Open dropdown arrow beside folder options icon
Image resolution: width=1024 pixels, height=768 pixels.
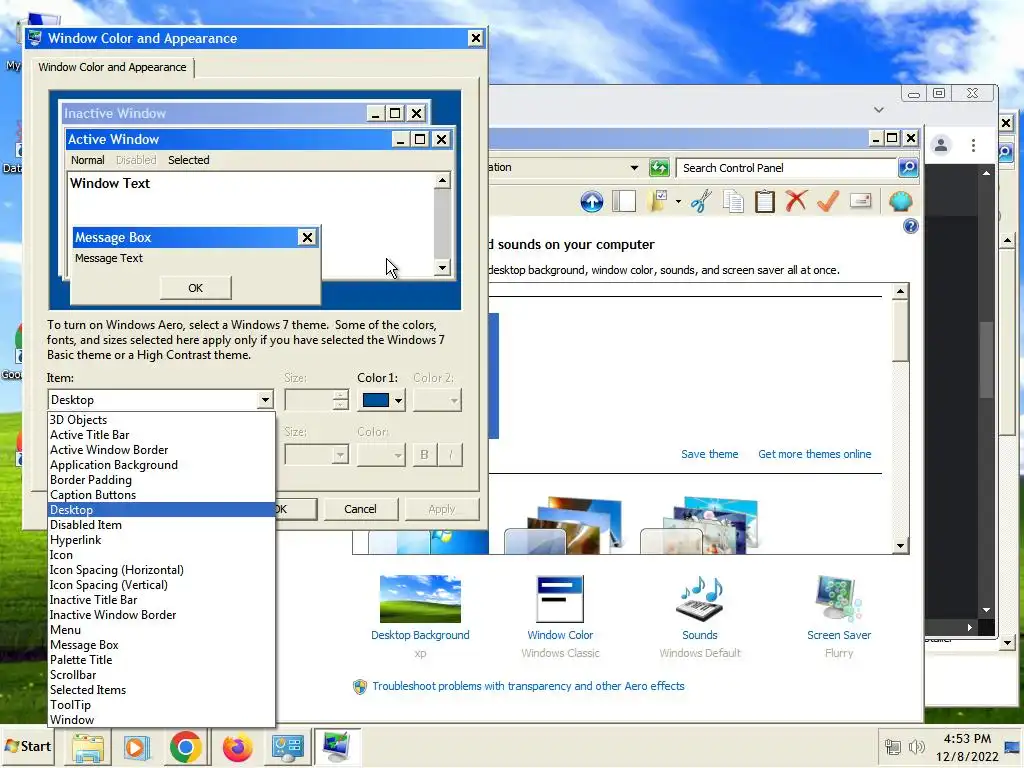[x=678, y=201]
